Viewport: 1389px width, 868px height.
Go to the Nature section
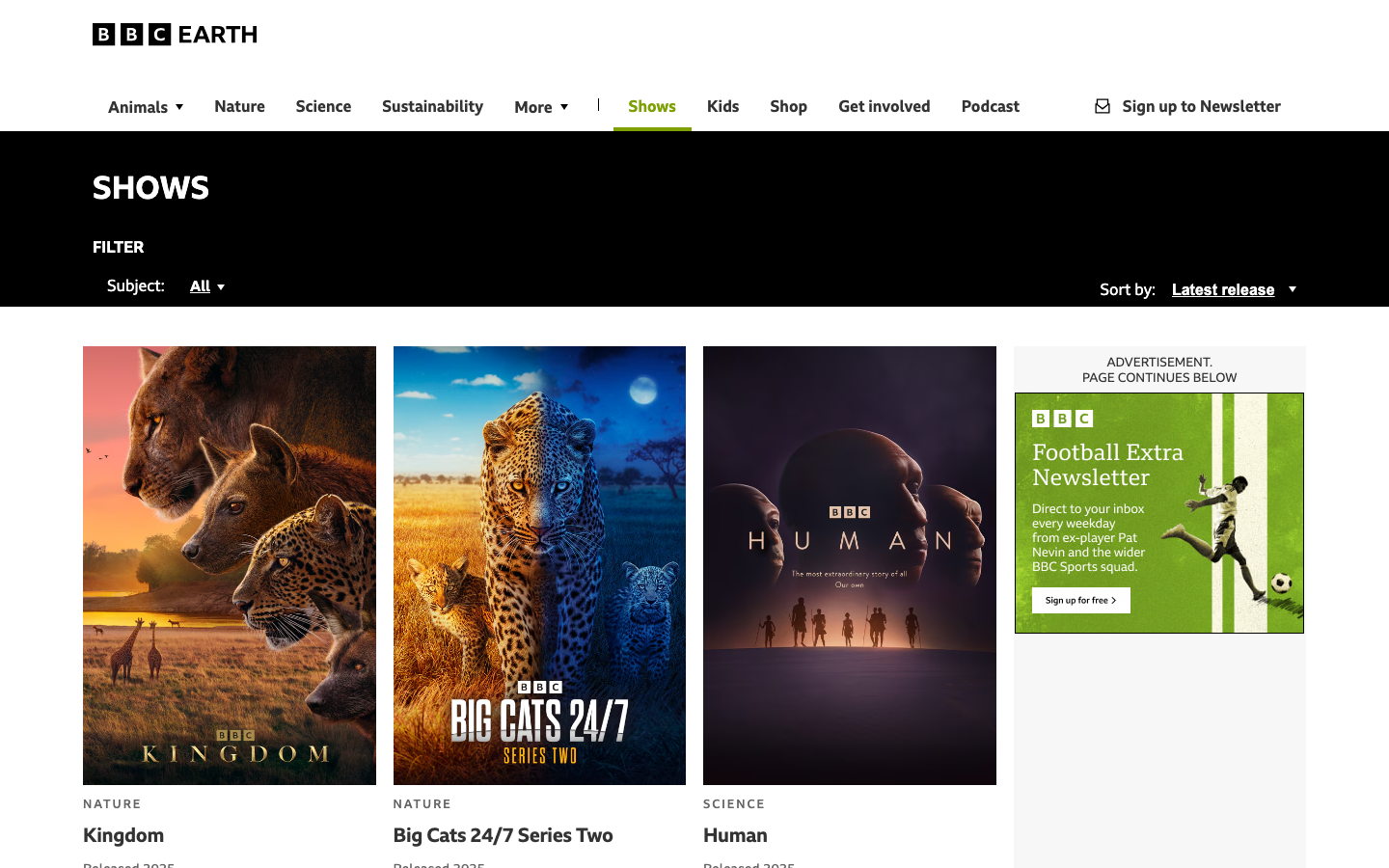coord(239,106)
